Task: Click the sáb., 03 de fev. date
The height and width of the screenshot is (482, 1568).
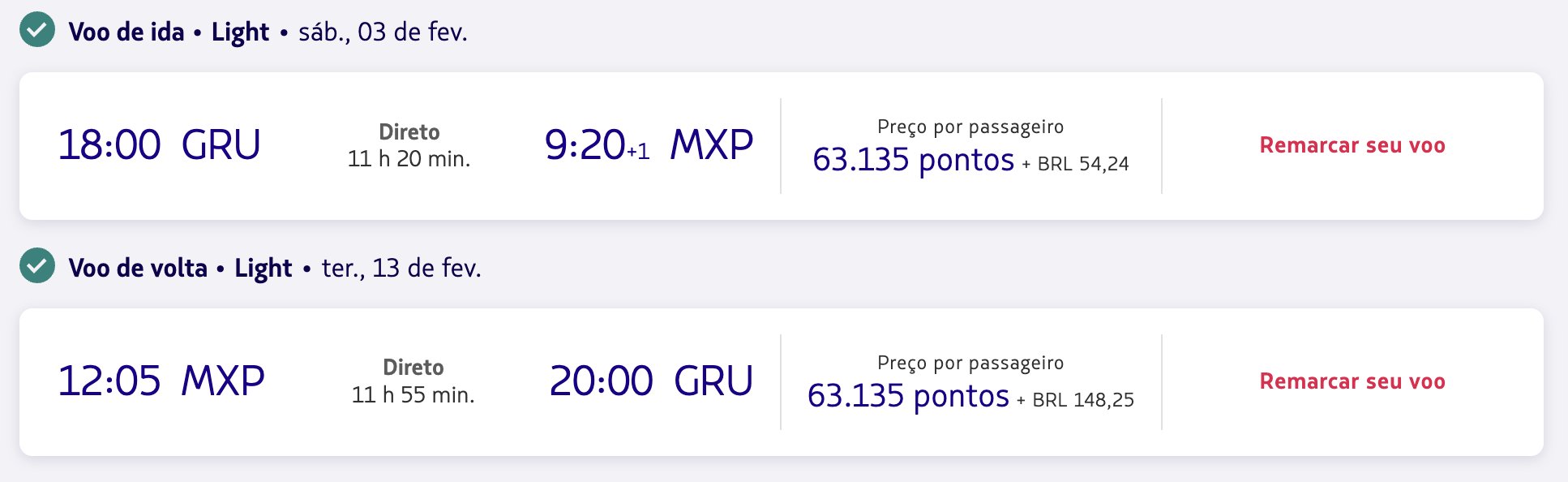Action: coord(383,32)
